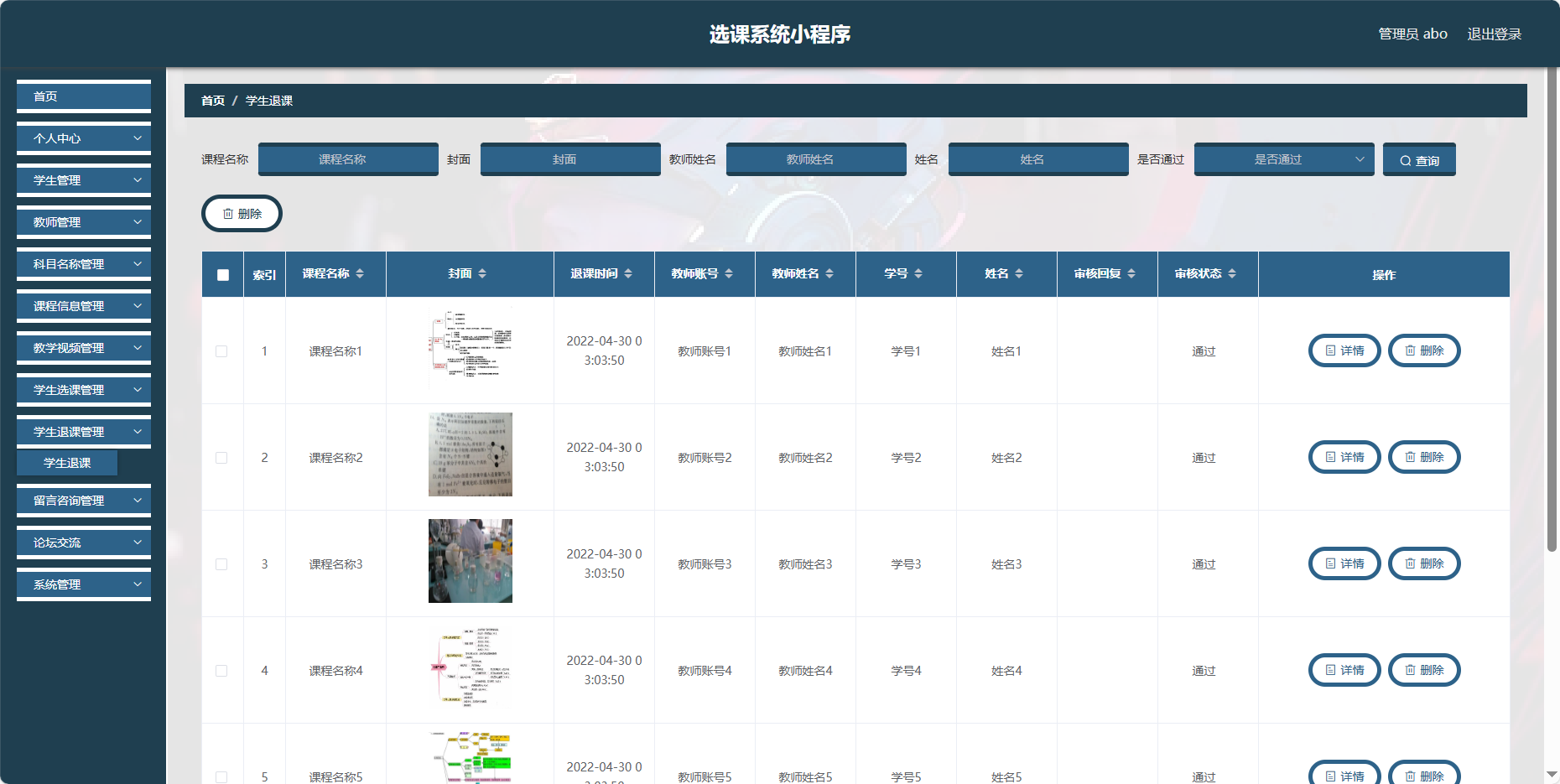Check the checkbox for row 2
The width and height of the screenshot is (1560, 784).
(x=221, y=458)
